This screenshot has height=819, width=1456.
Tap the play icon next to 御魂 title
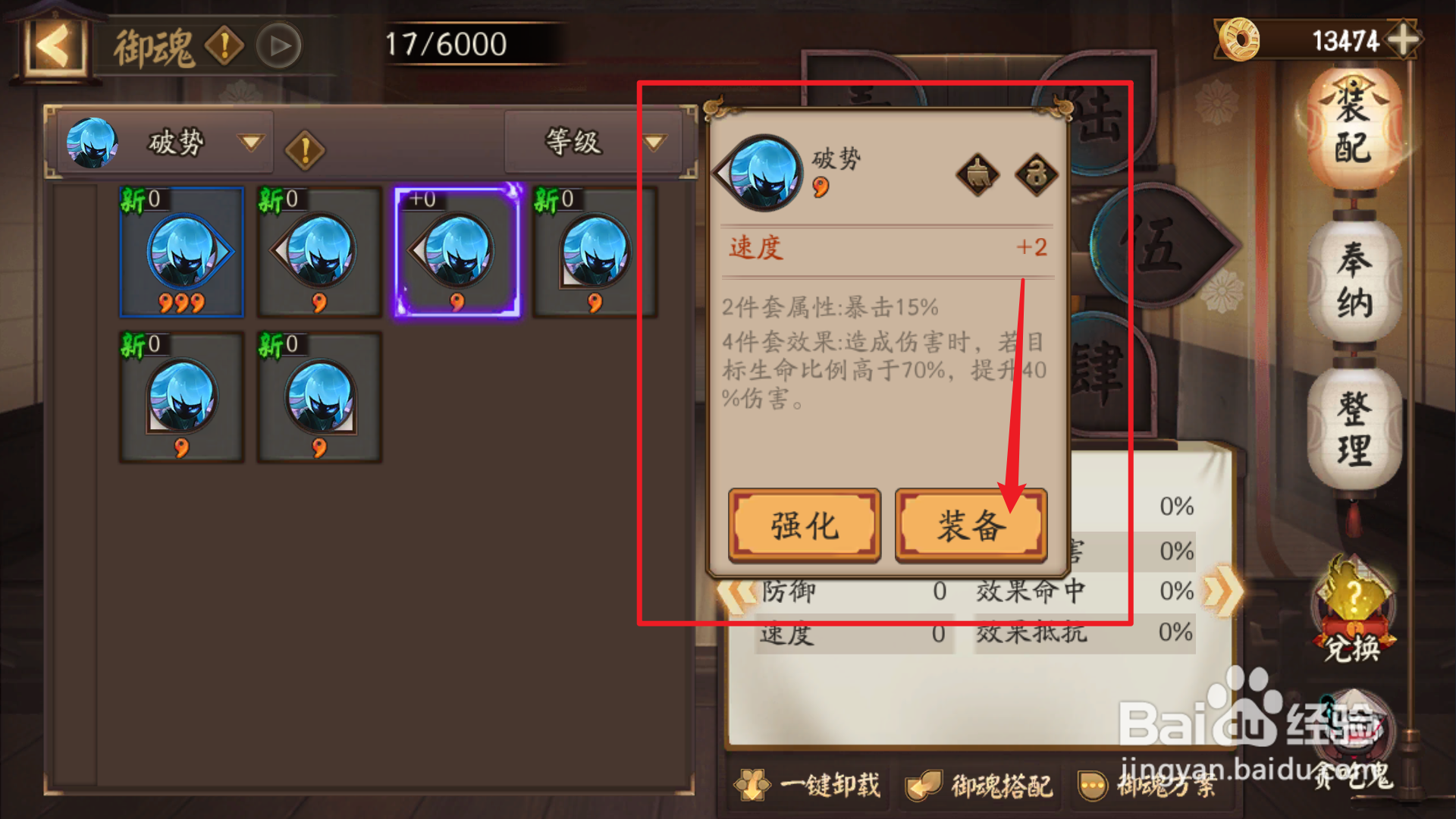coord(279,46)
